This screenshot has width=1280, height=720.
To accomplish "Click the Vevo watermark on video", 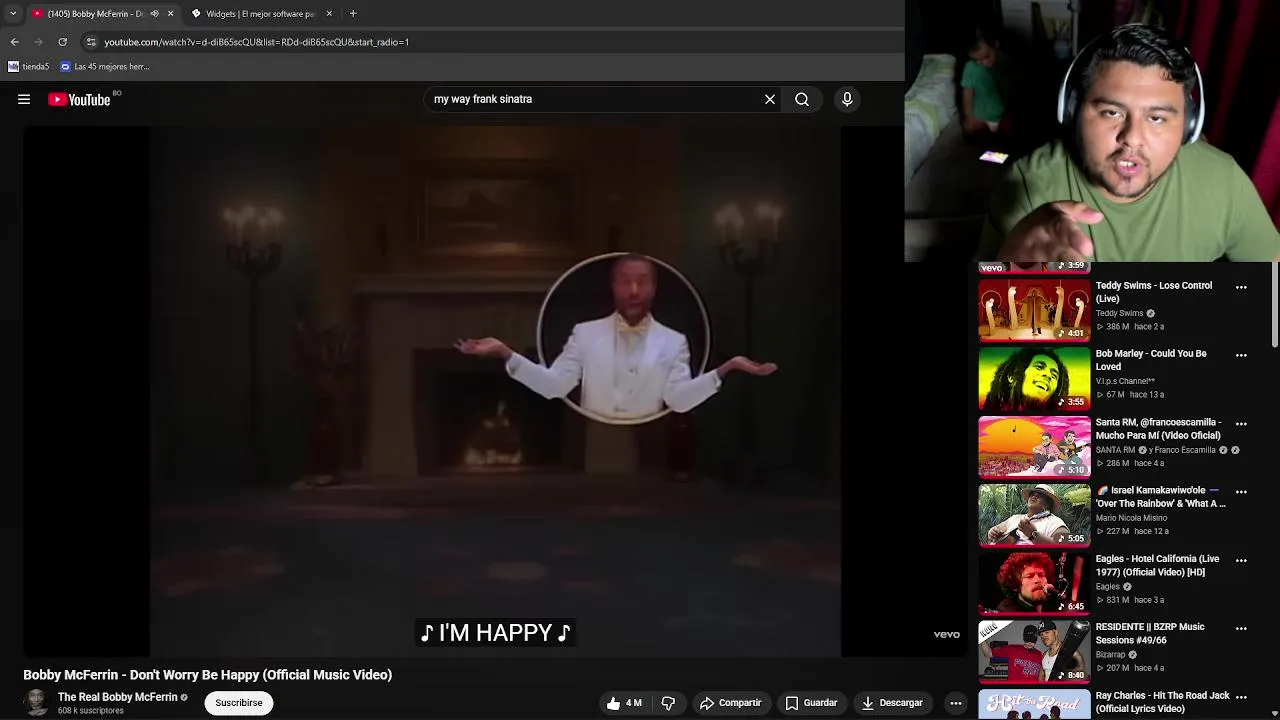I will tap(946, 634).
